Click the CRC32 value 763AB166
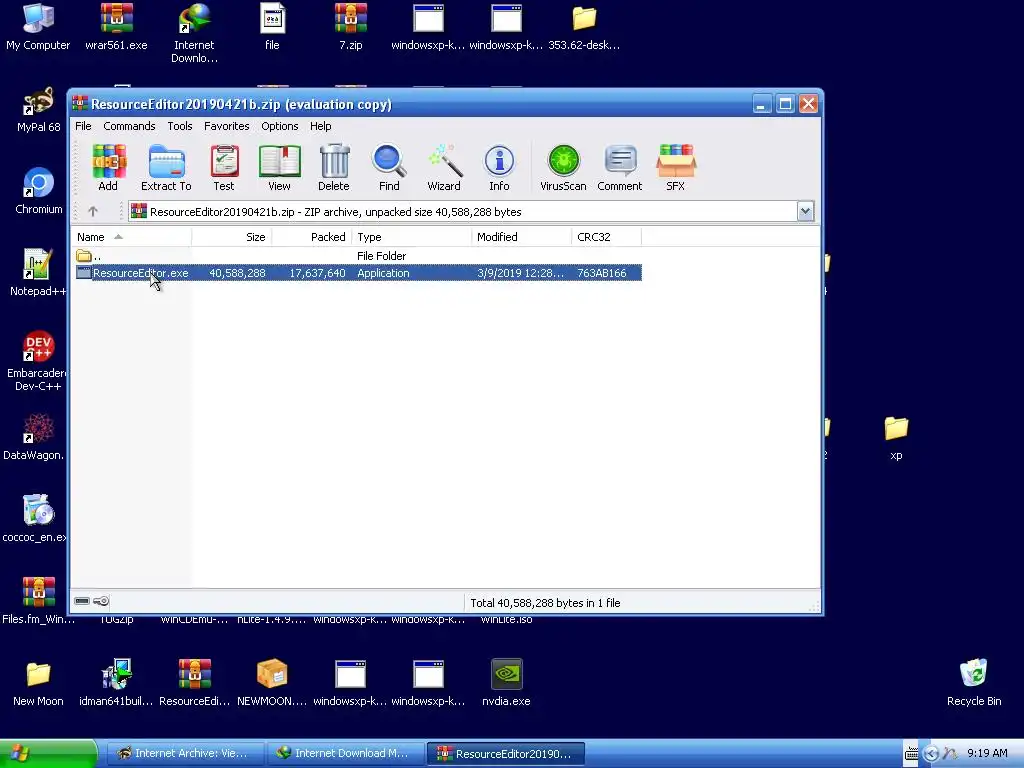The width and height of the screenshot is (1024, 768). tap(601, 273)
